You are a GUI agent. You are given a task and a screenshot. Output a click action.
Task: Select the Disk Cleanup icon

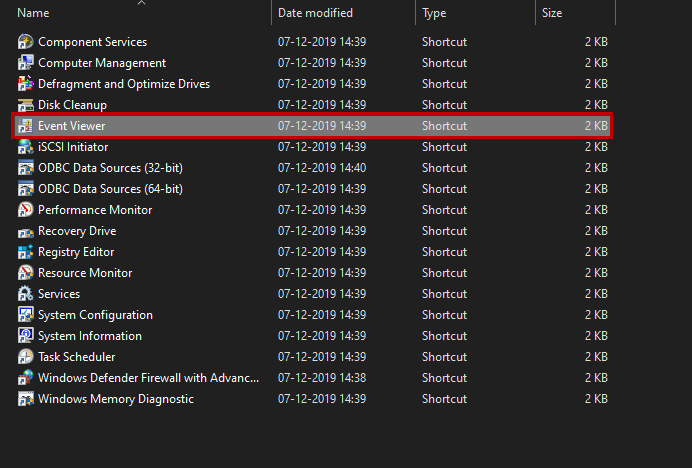[x=26, y=105]
